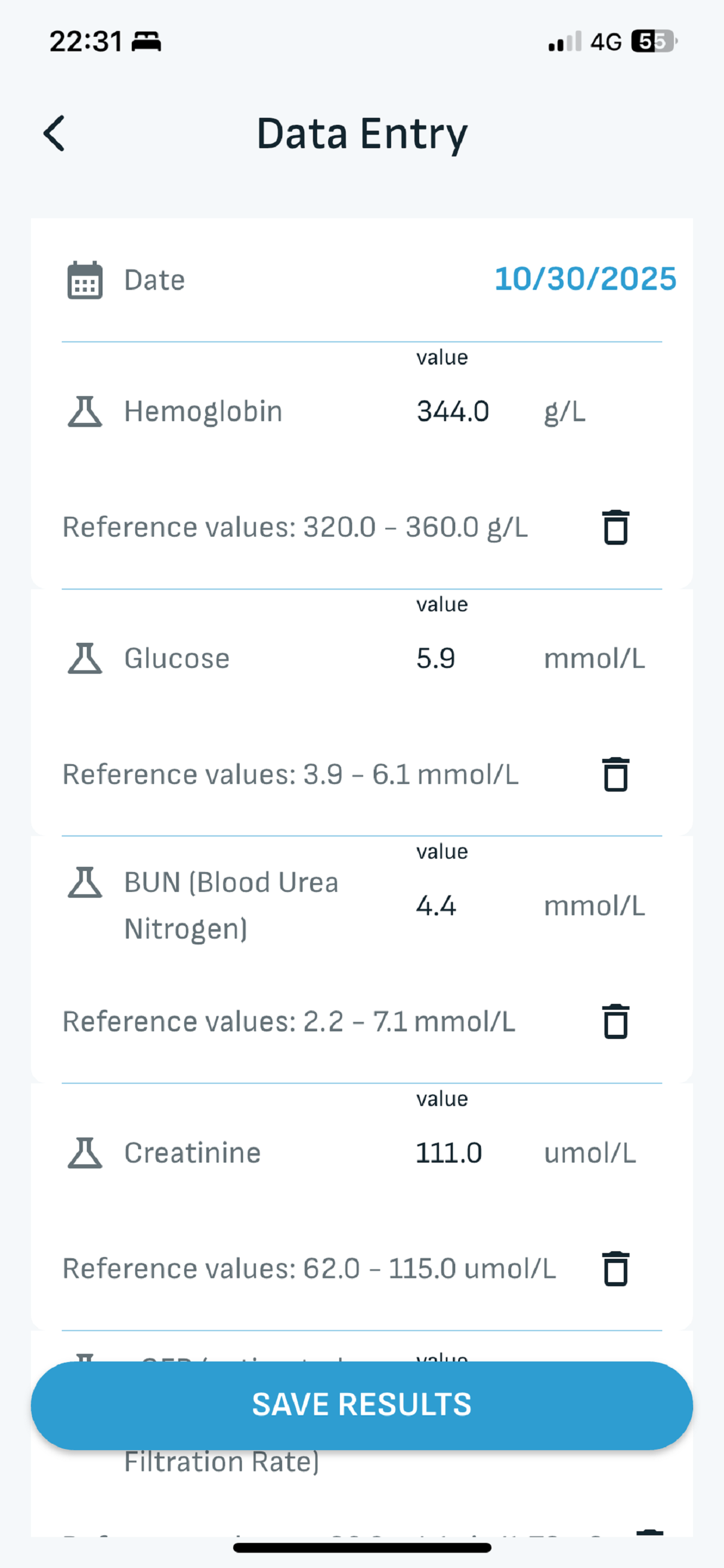Tap the calendar icon beside Date

tap(85, 280)
